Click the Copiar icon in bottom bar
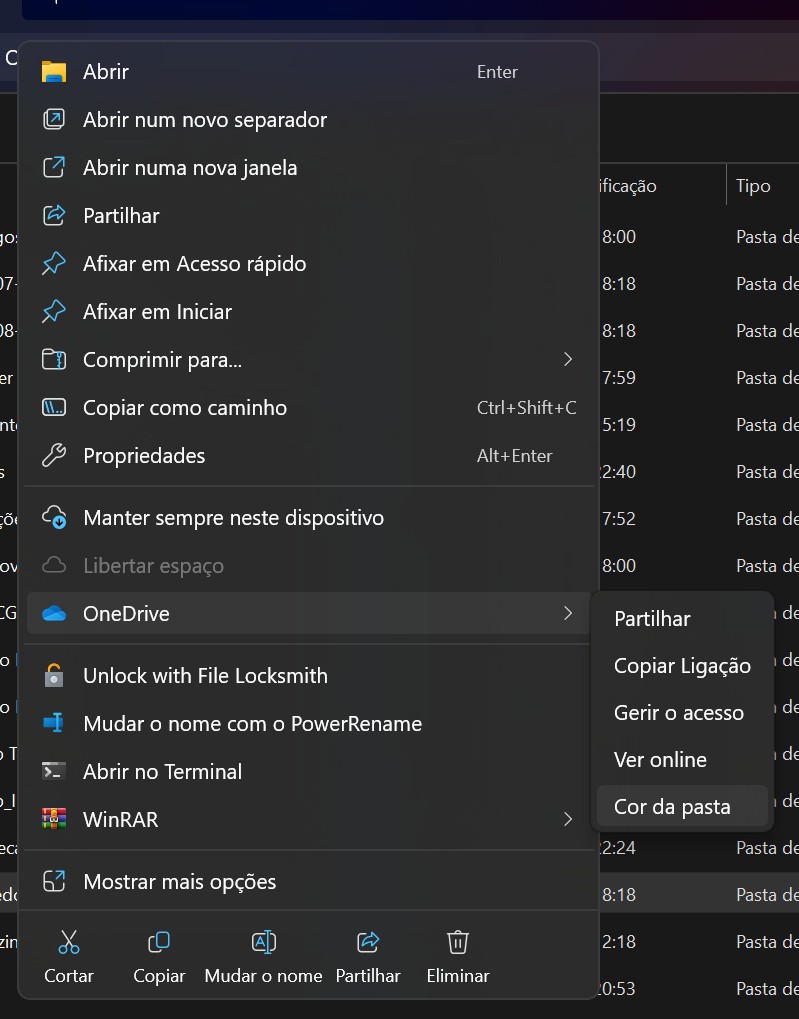The image size is (799, 1019). click(159, 942)
